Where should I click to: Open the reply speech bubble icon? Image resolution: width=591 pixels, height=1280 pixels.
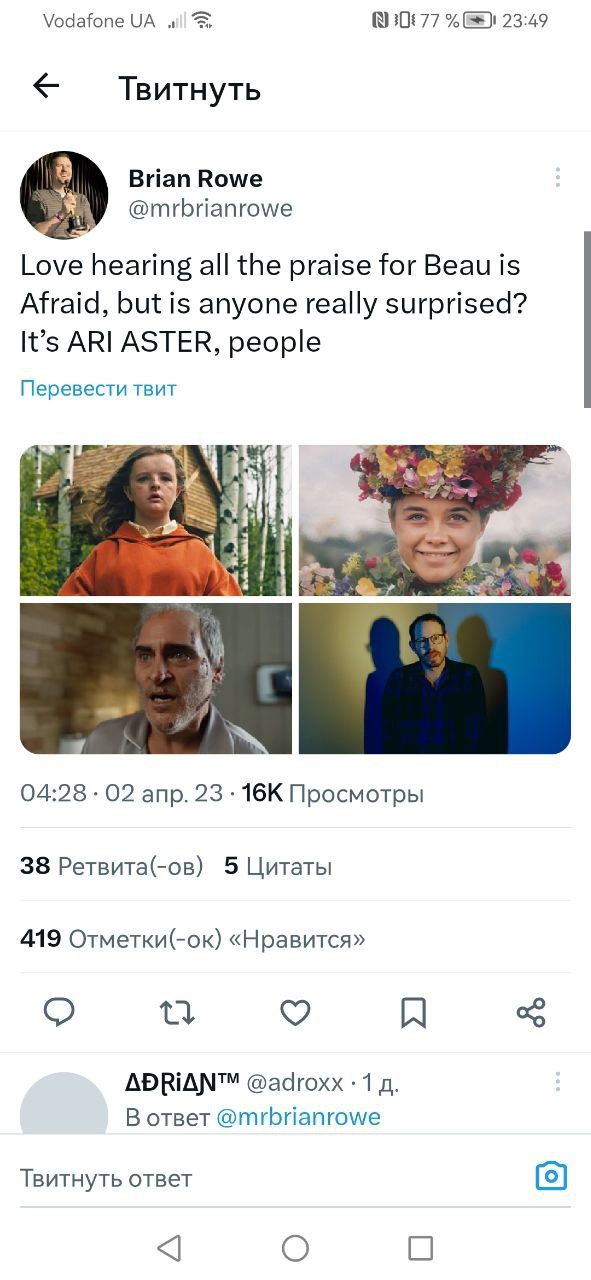pyautogui.click(x=59, y=1013)
